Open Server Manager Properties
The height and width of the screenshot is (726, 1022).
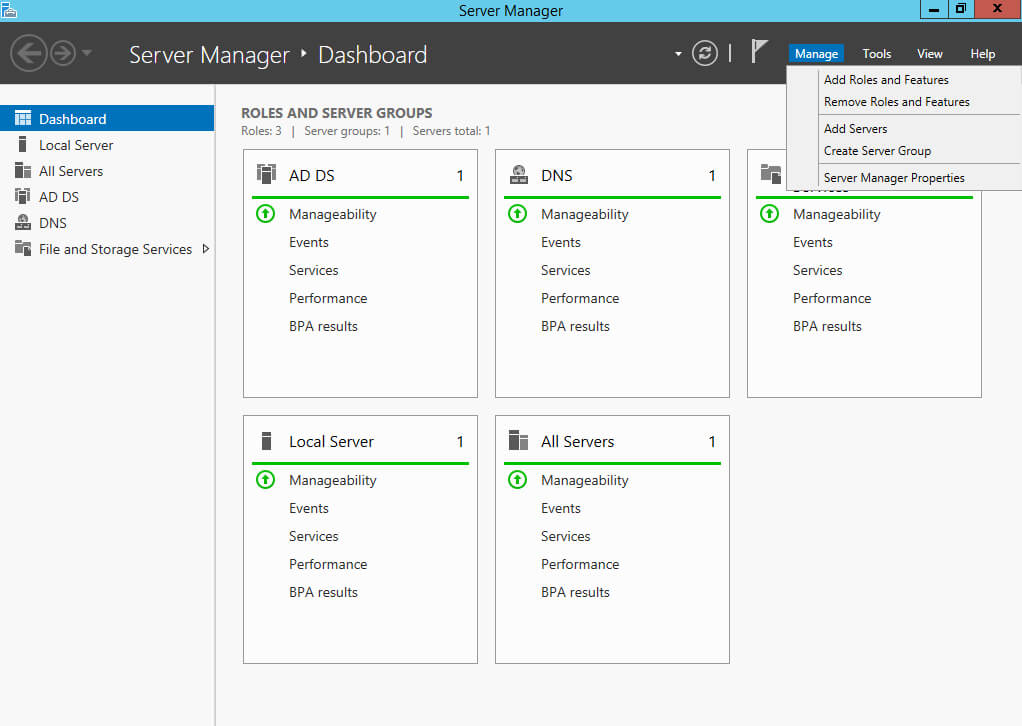(x=894, y=177)
